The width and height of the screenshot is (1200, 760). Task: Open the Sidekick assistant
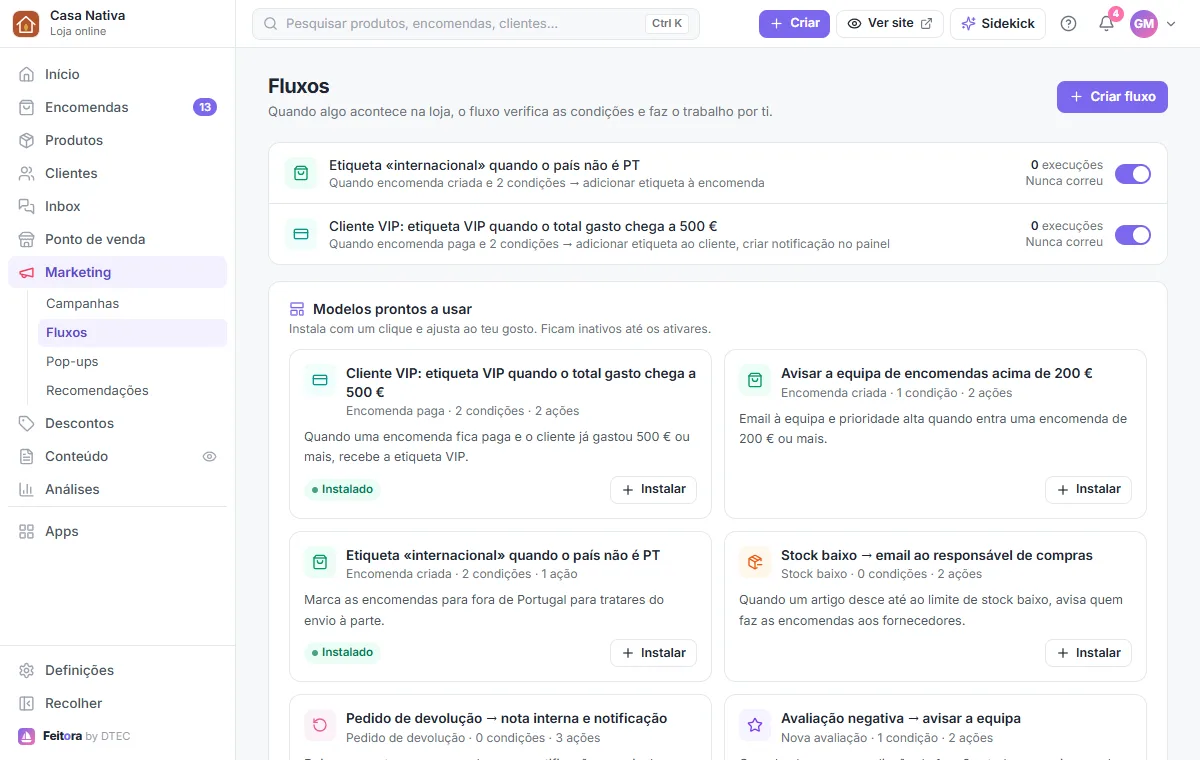tap(998, 23)
